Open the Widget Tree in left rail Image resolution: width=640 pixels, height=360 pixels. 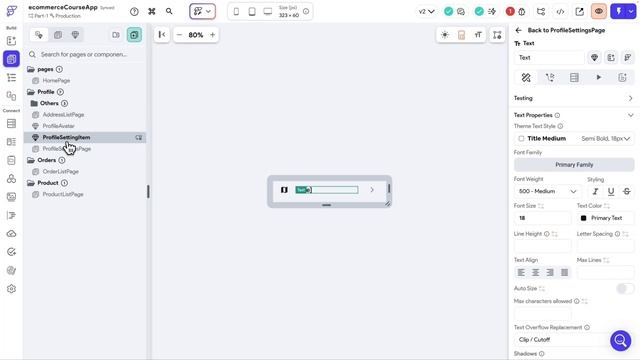(x=11, y=78)
